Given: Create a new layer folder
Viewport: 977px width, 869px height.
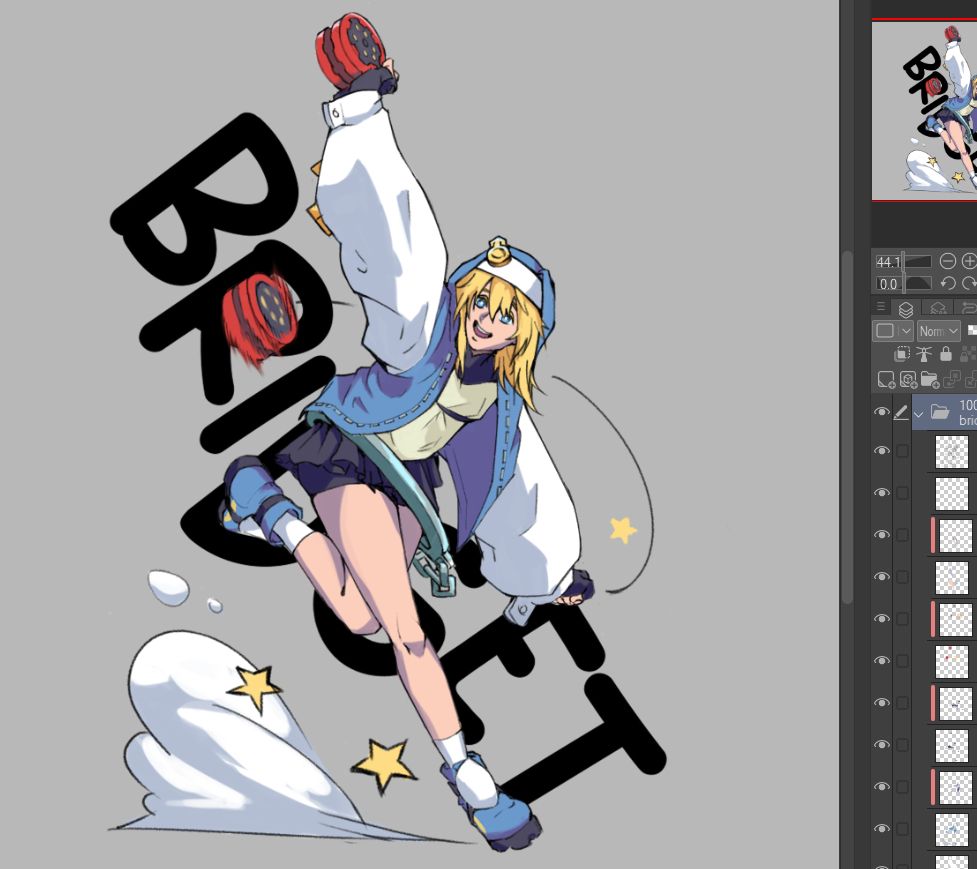Looking at the screenshot, I should tap(930, 379).
